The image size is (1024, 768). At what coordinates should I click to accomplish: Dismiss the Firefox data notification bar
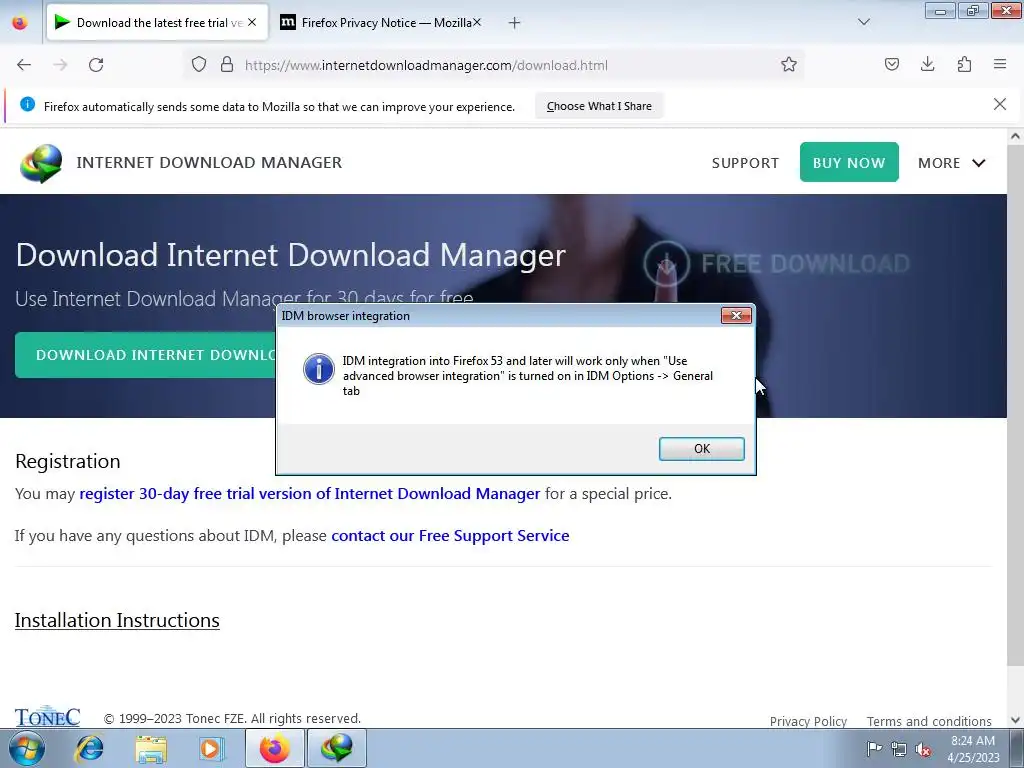pyautogui.click(x=1000, y=104)
